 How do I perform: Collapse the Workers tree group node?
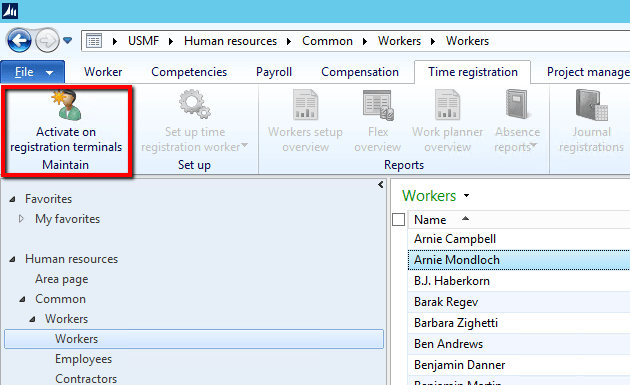pos(33,319)
